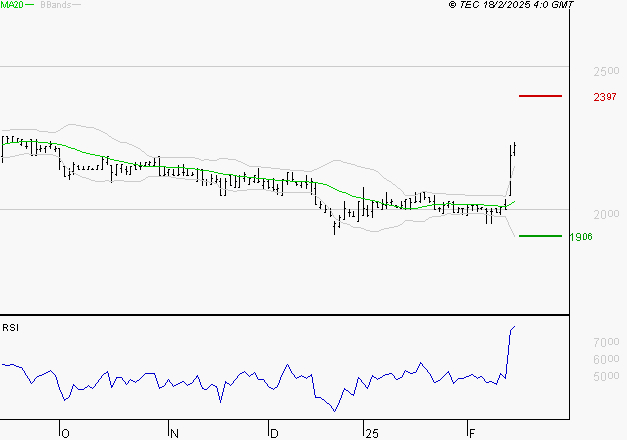Image resolution: width=627 pixels, height=440 pixels.
Task: Click the MA20 legend label
Action: 12,5
